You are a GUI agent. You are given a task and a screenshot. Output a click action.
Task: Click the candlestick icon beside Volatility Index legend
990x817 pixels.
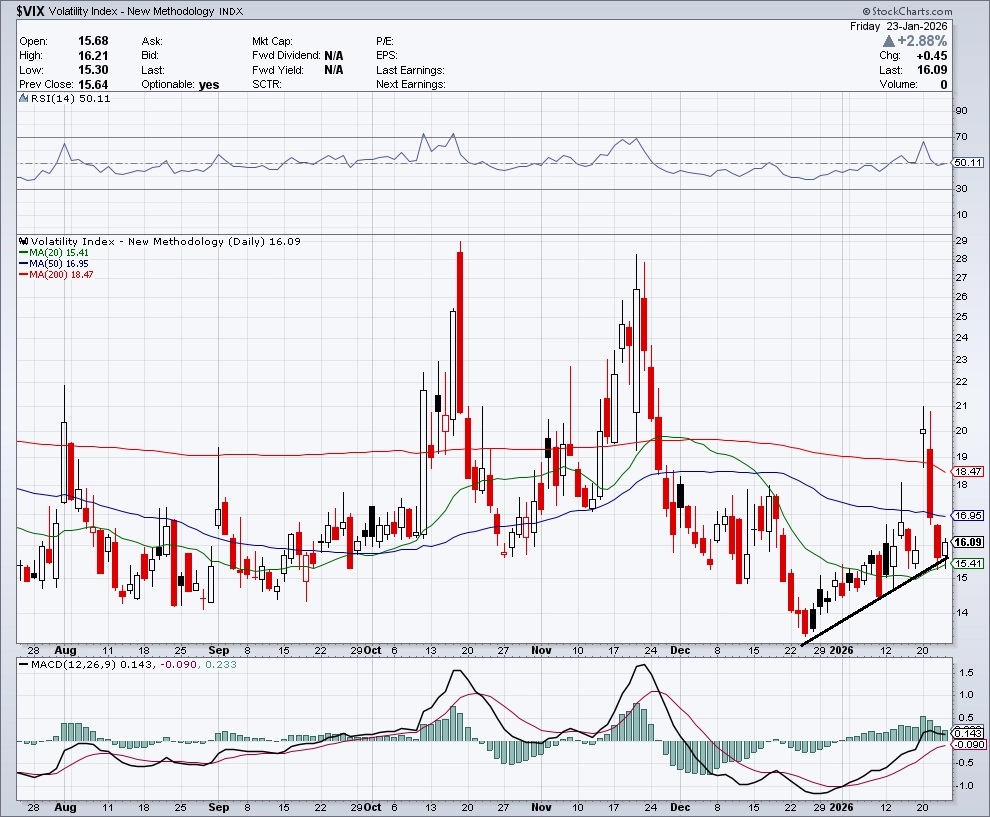point(24,241)
